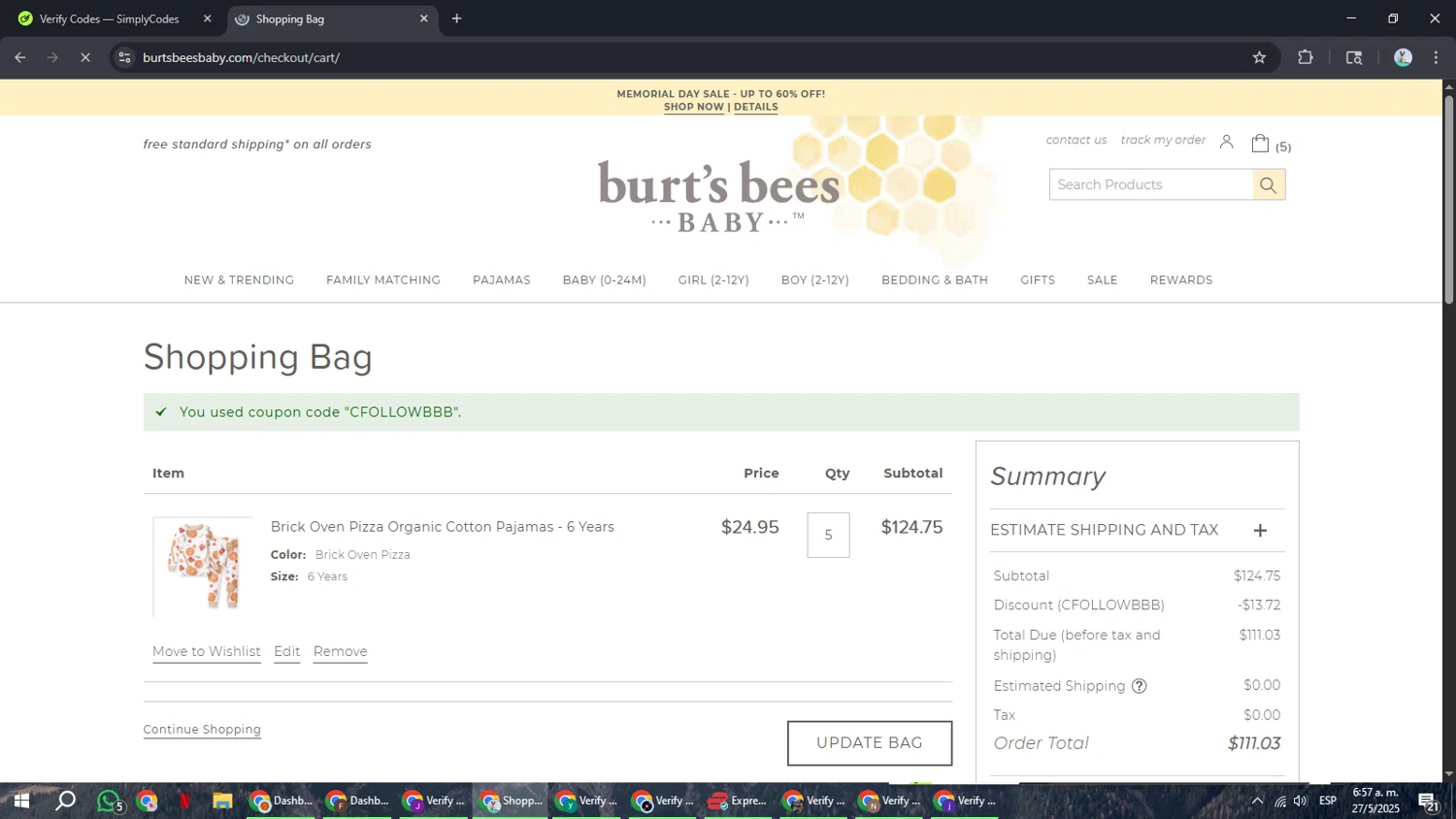Open the Rewards menu

pyautogui.click(x=1181, y=280)
